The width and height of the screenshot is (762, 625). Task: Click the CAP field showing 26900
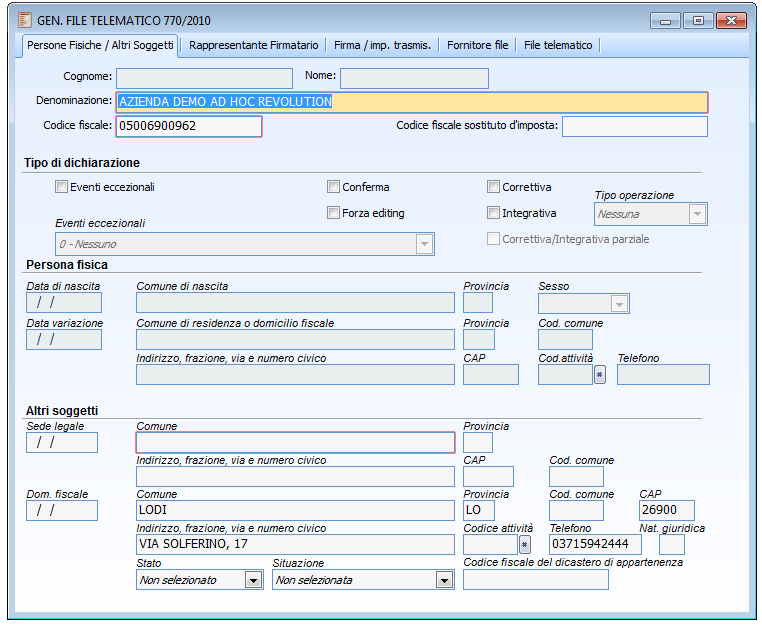click(667, 511)
